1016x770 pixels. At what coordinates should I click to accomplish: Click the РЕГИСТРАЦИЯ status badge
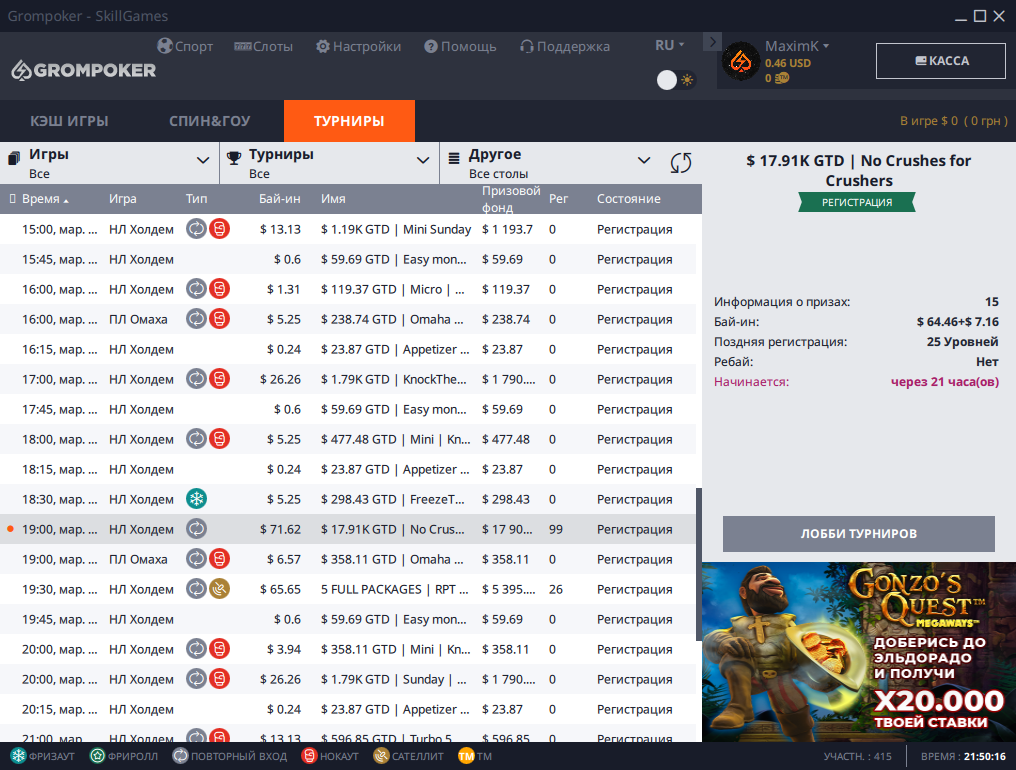tap(857, 202)
